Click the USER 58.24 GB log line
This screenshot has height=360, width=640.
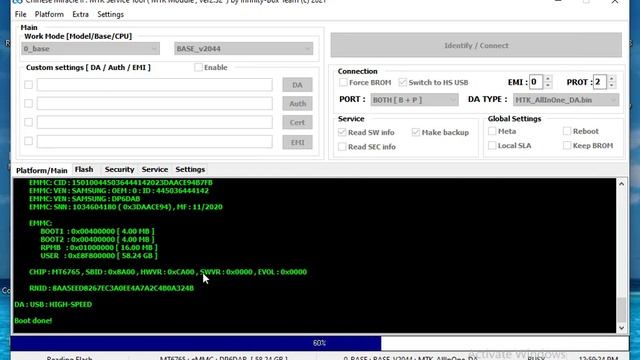point(99,256)
